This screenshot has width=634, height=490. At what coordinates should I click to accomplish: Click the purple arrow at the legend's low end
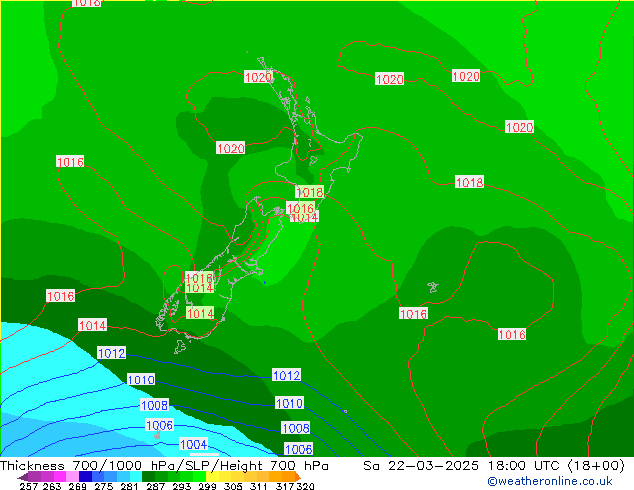[x=23, y=477]
